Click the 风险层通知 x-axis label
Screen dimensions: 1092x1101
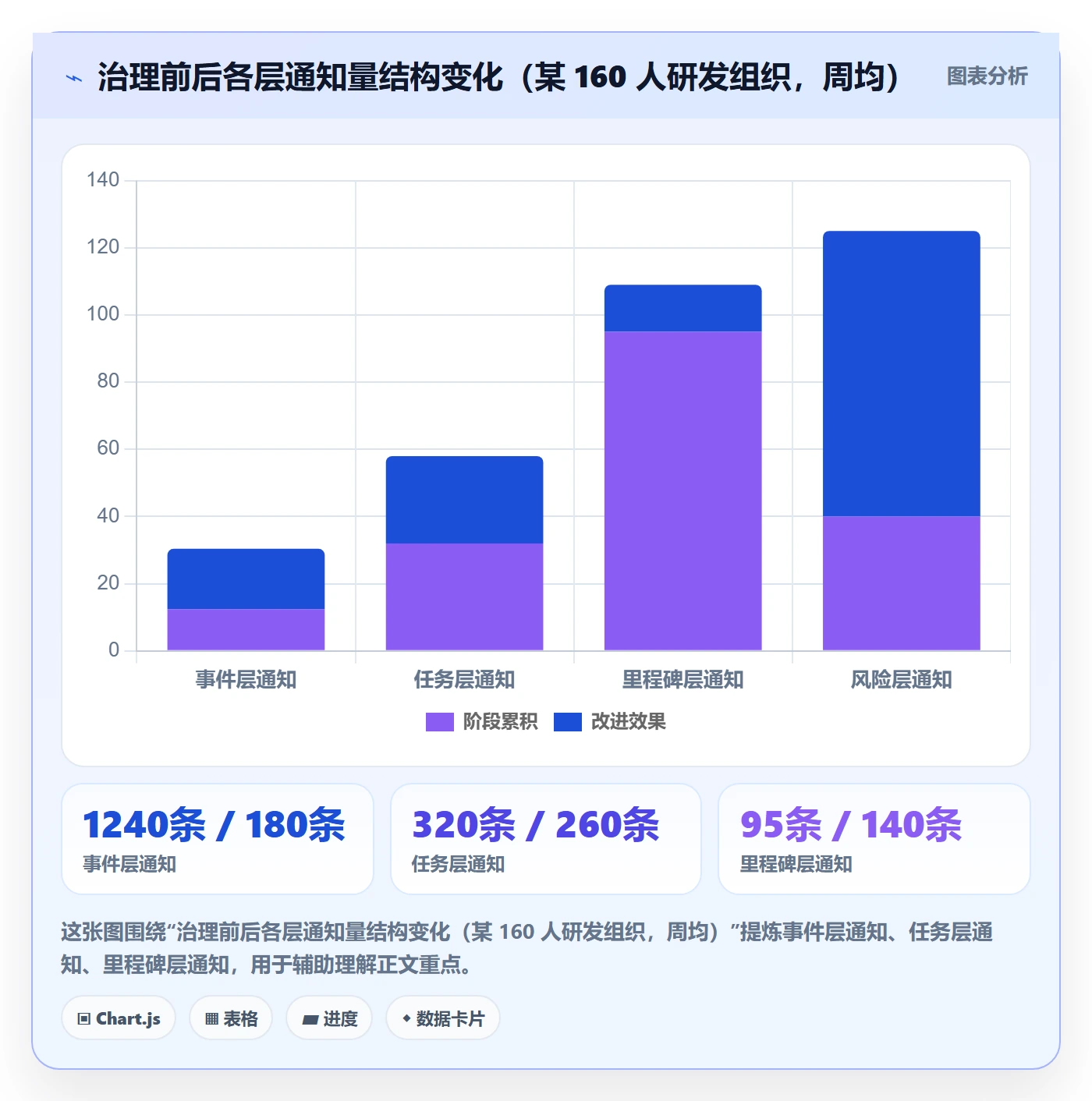click(x=901, y=680)
